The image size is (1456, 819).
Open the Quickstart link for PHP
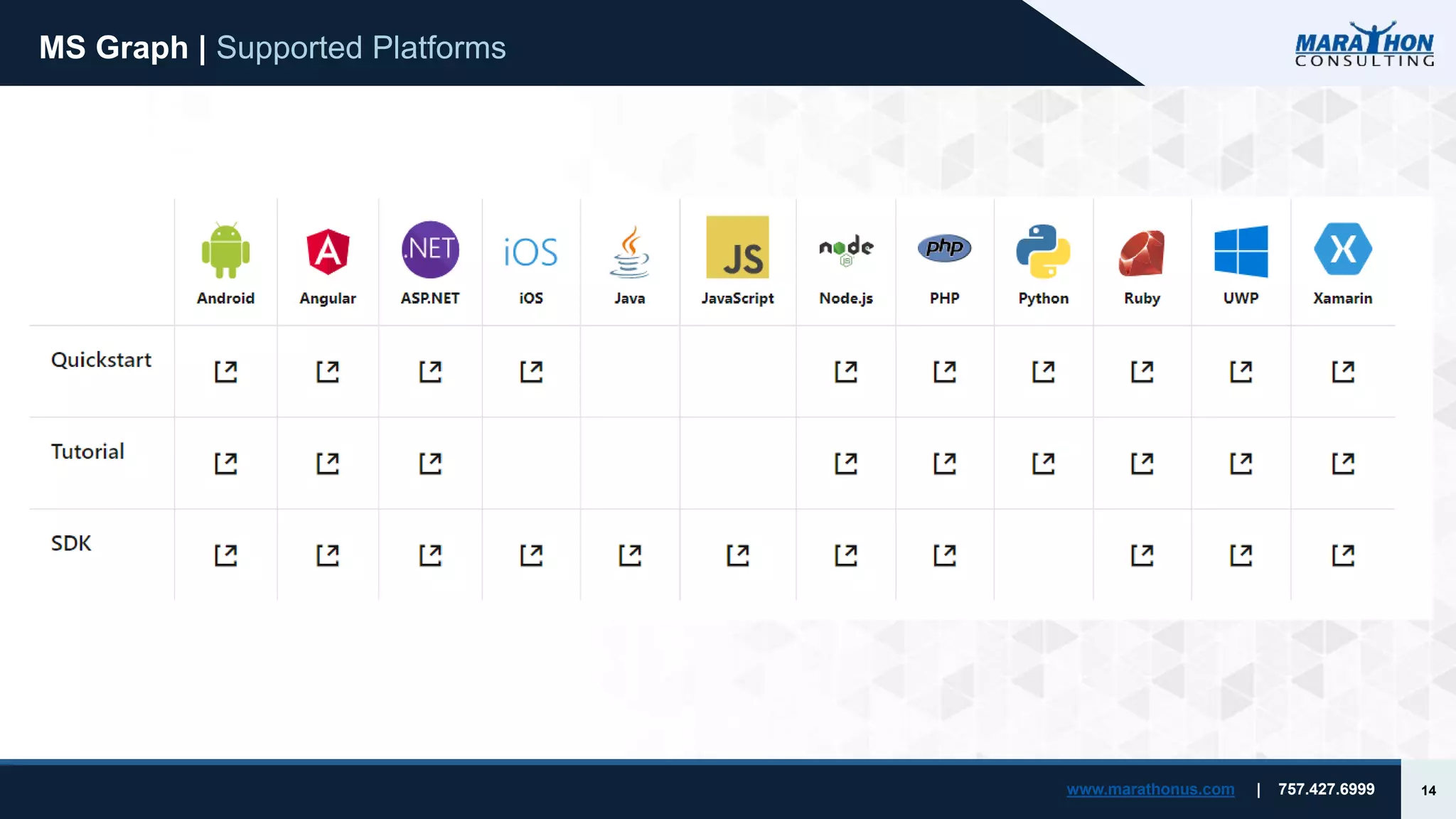[945, 371]
